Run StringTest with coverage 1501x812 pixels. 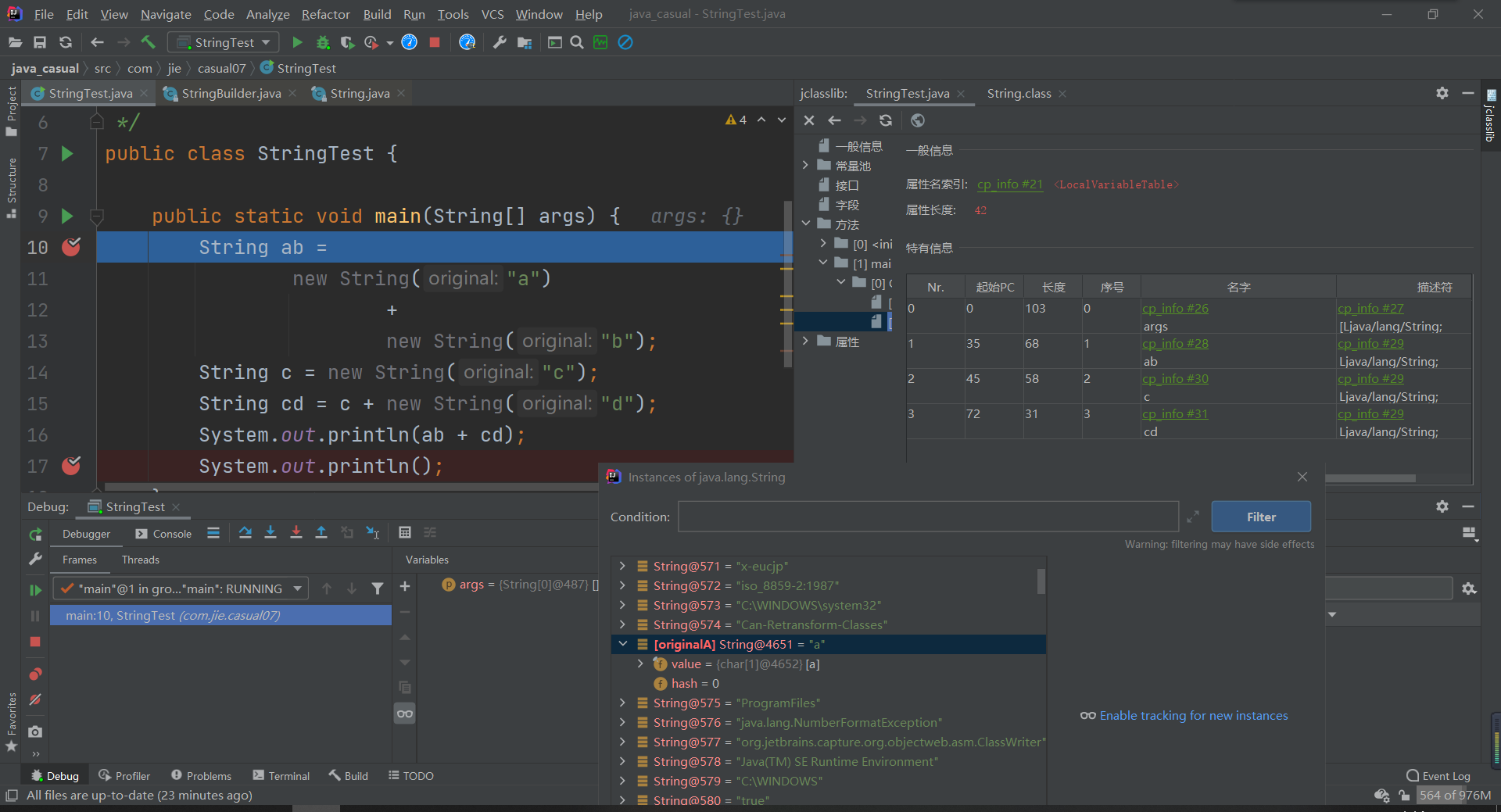(347, 42)
